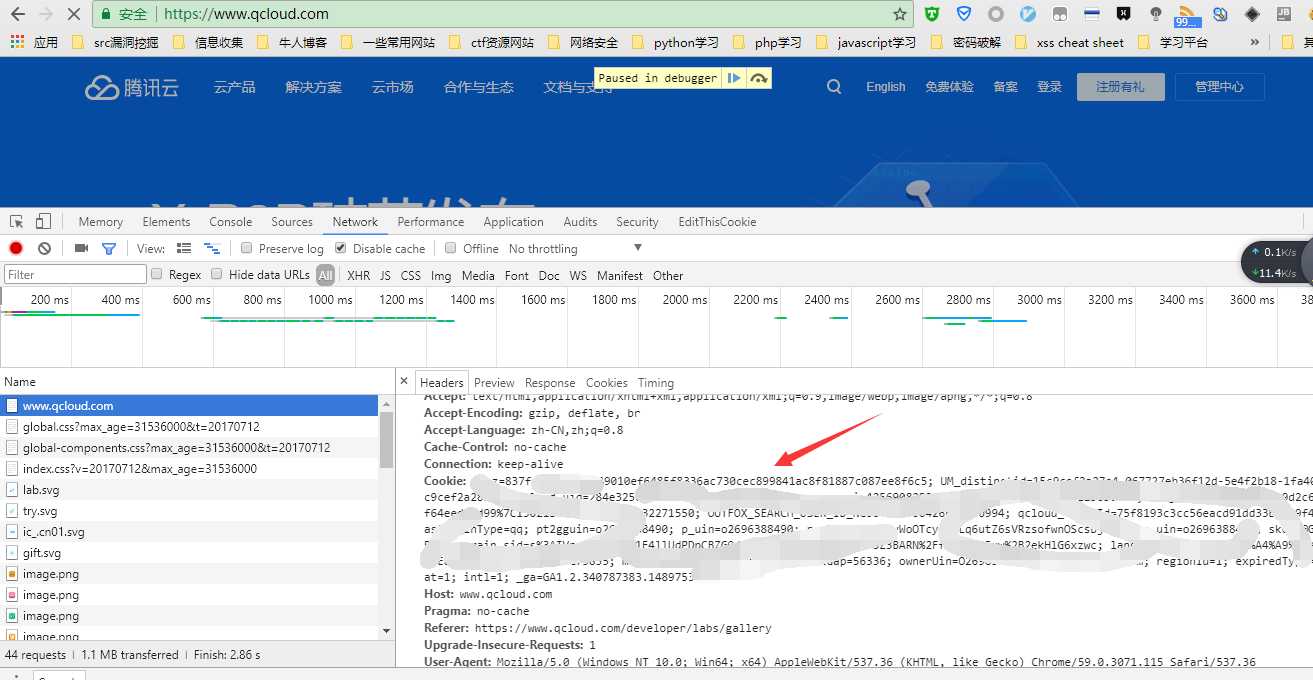
Task: Close the request details pane with X
Action: click(x=404, y=381)
